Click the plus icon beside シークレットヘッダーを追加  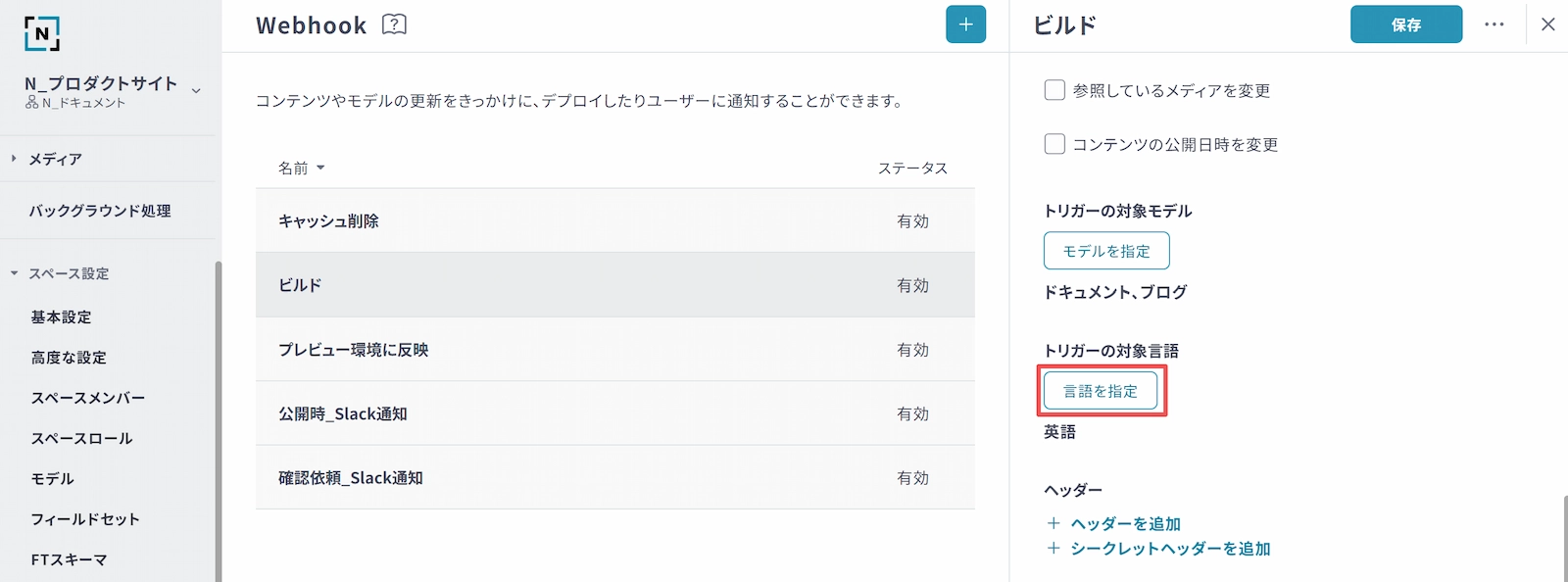tap(1053, 549)
